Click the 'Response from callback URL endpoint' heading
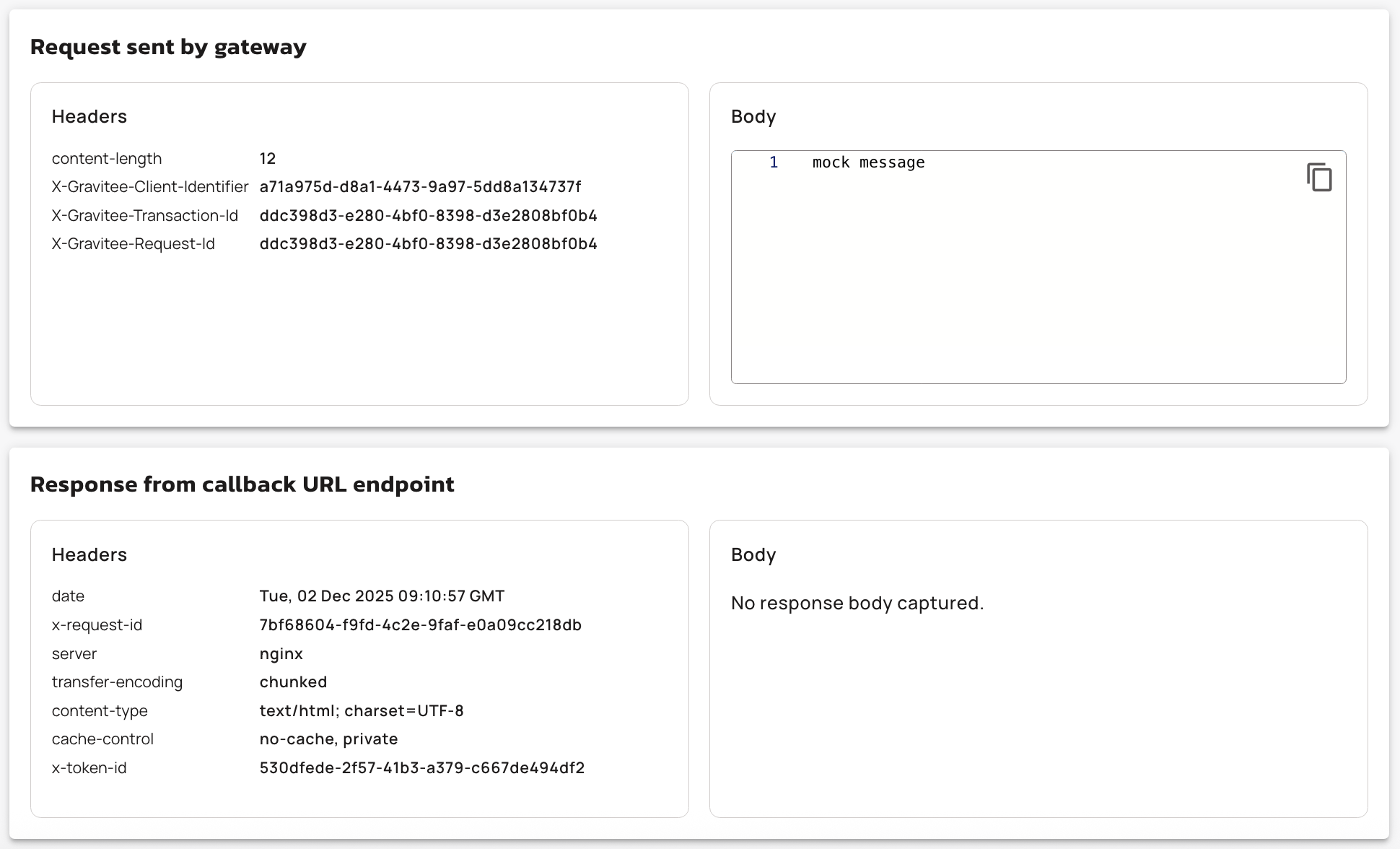 coord(242,484)
